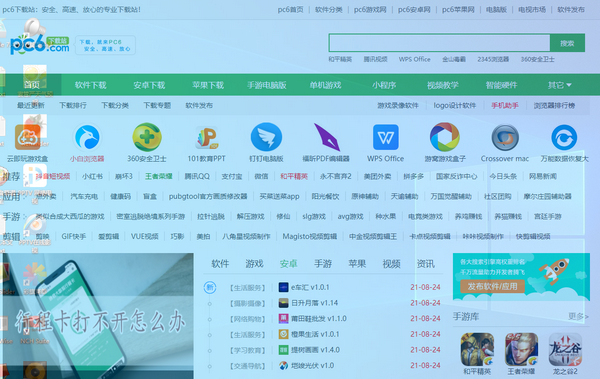The width and height of the screenshot is (600, 379).
Task: Click the pc6游戏网 top link
Action: pyautogui.click(x=370, y=10)
